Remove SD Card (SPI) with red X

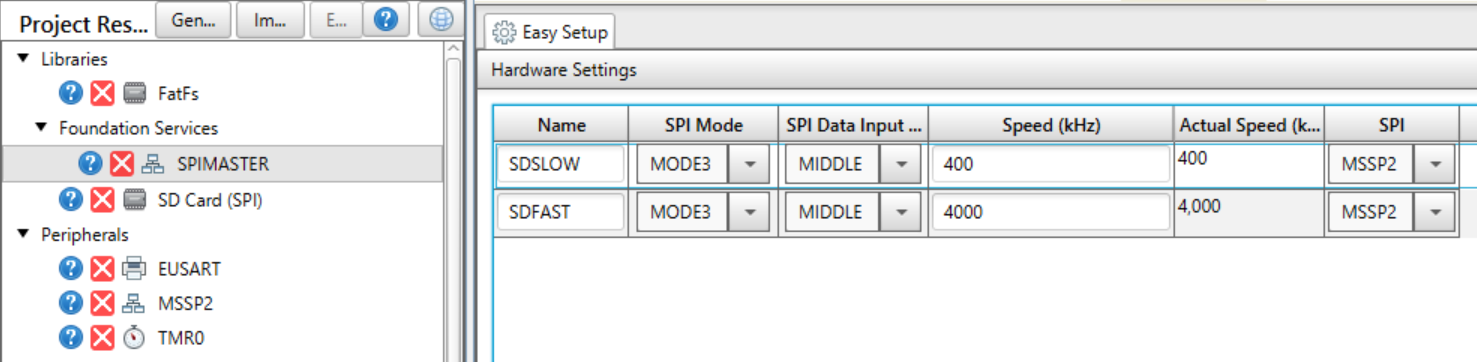[x=102, y=200]
